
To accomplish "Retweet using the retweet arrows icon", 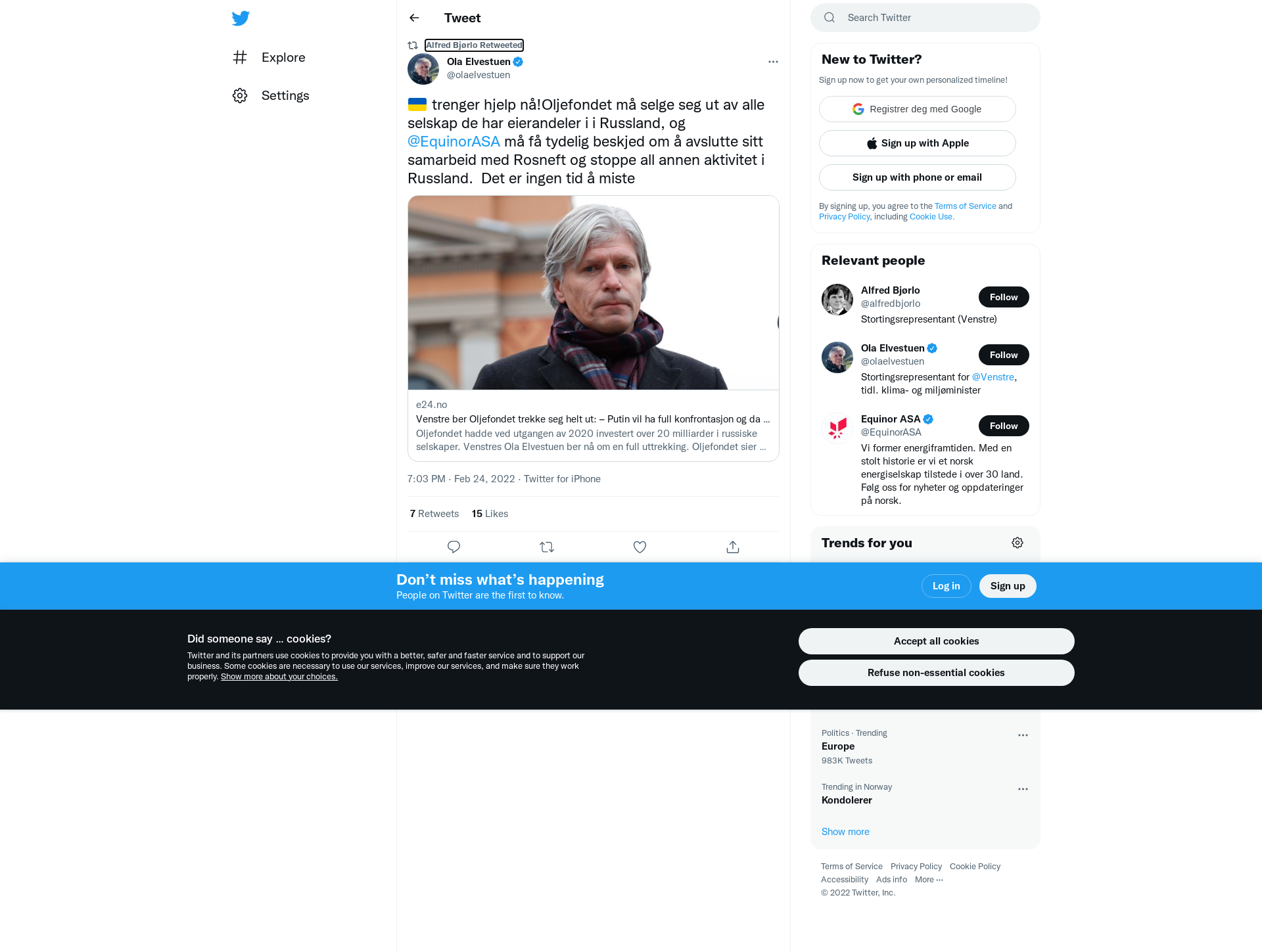I will tap(547, 547).
